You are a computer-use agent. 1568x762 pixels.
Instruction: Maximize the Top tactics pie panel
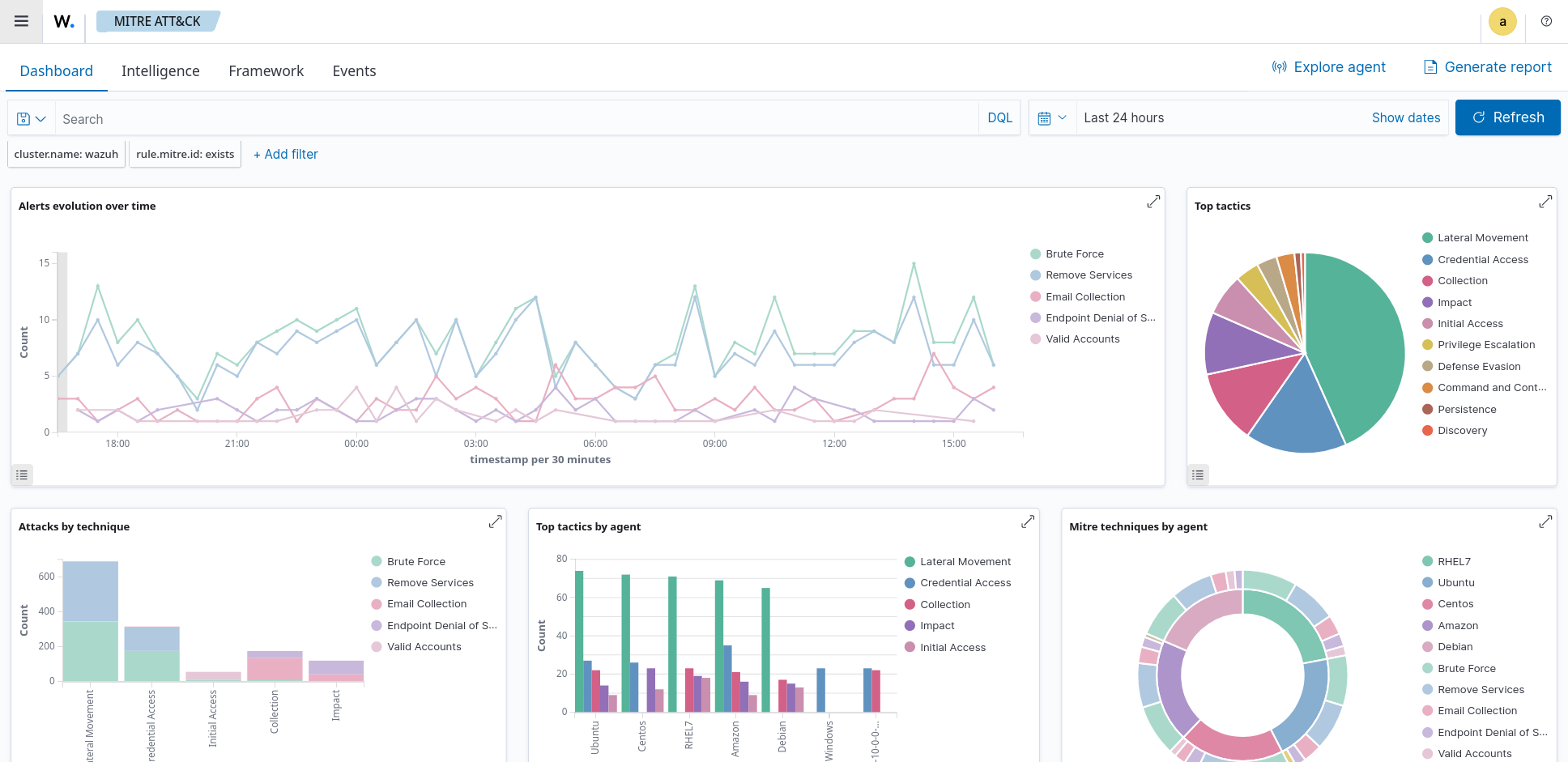coord(1545,202)
